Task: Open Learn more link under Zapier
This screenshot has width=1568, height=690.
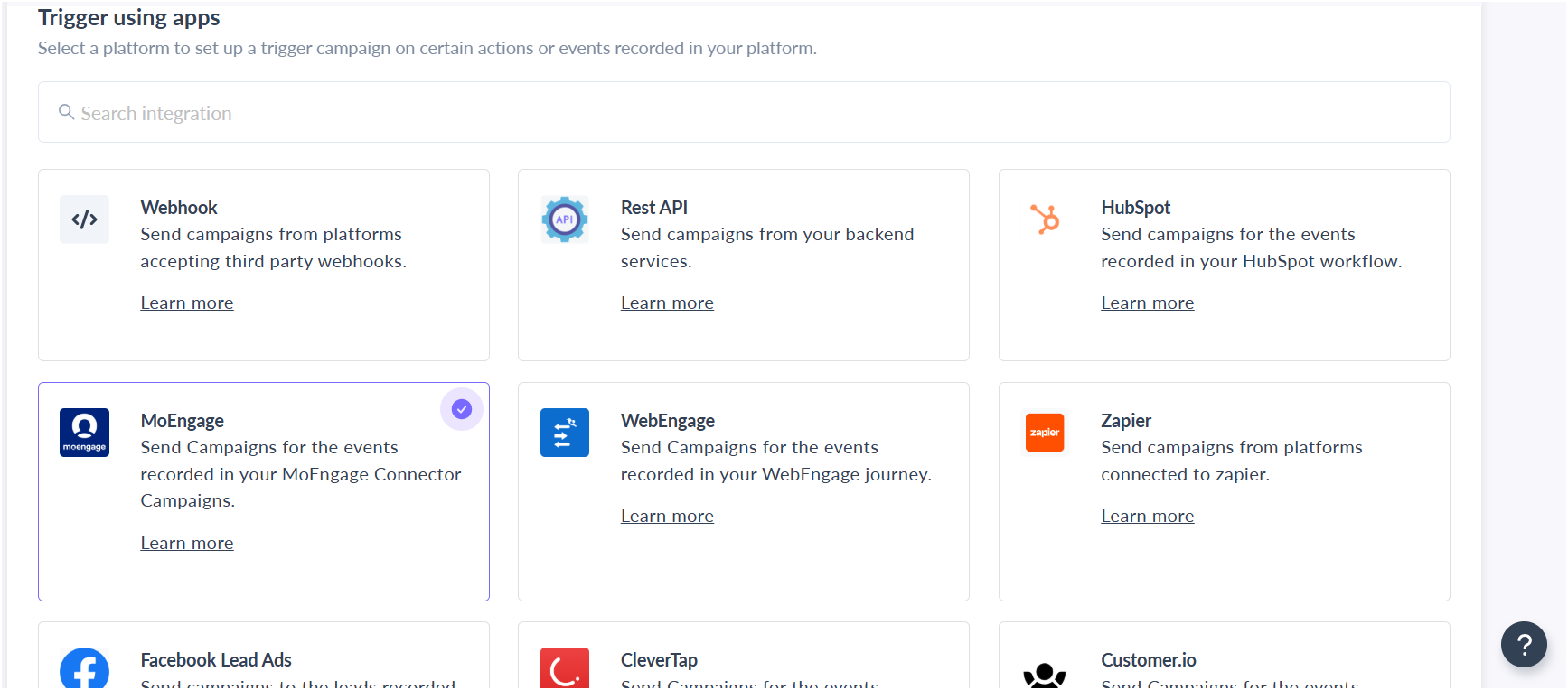Action: pos(1148,516)
